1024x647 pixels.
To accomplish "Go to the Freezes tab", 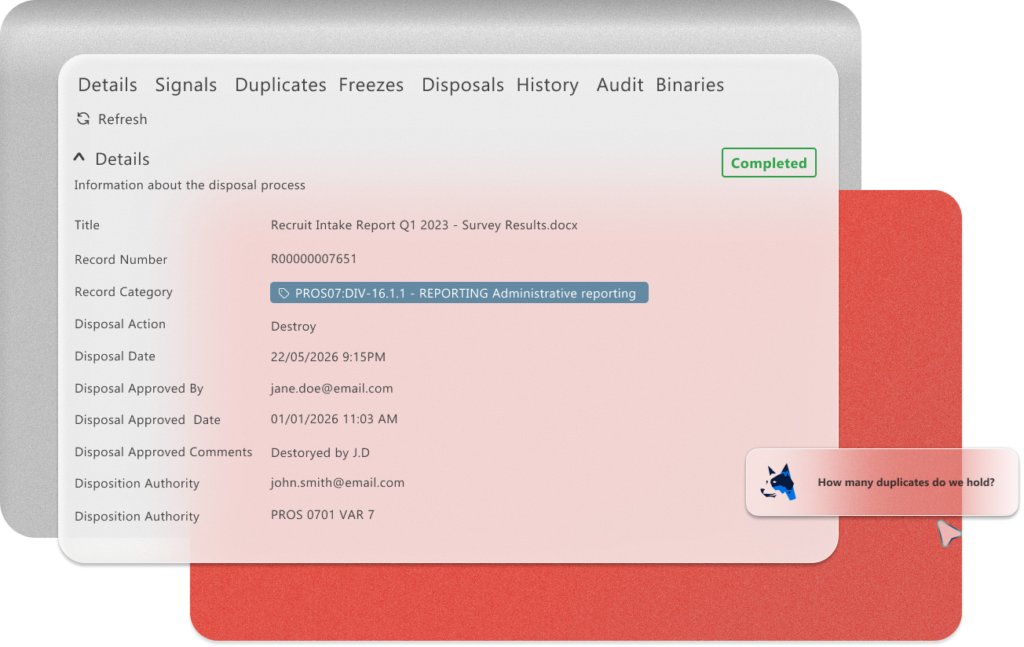I will (x=371, y=85).
